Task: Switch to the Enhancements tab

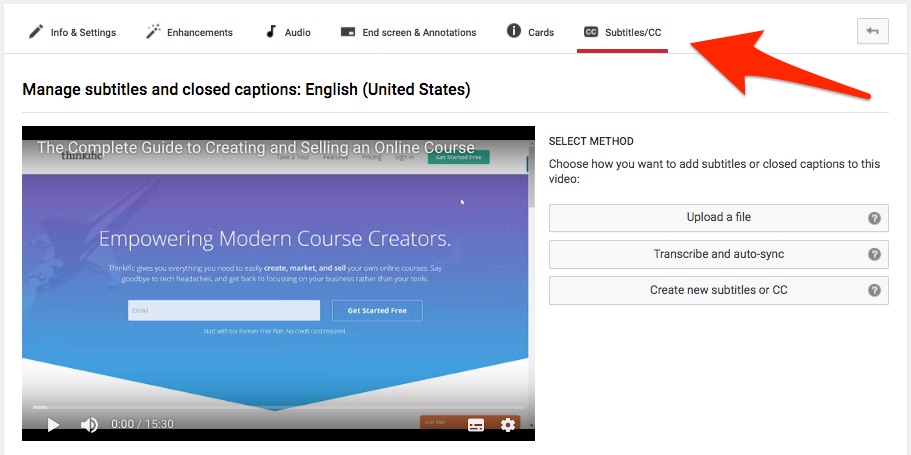Action: tap(189, 33)
